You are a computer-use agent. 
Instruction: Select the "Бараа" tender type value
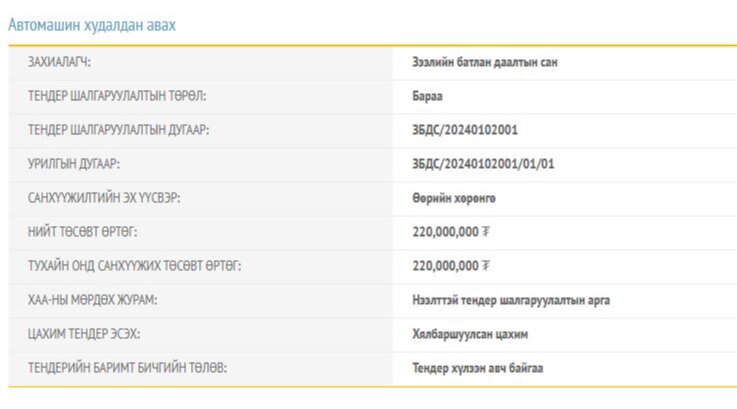[x=427, y=96]
